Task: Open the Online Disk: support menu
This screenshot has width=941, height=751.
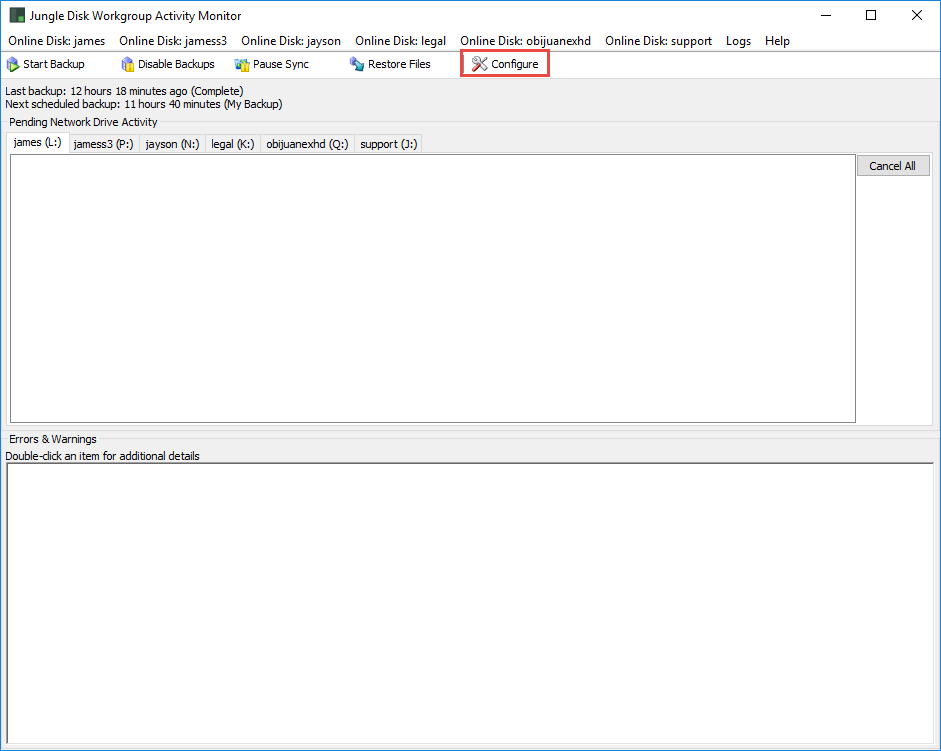Action: (x=658, y=41)
